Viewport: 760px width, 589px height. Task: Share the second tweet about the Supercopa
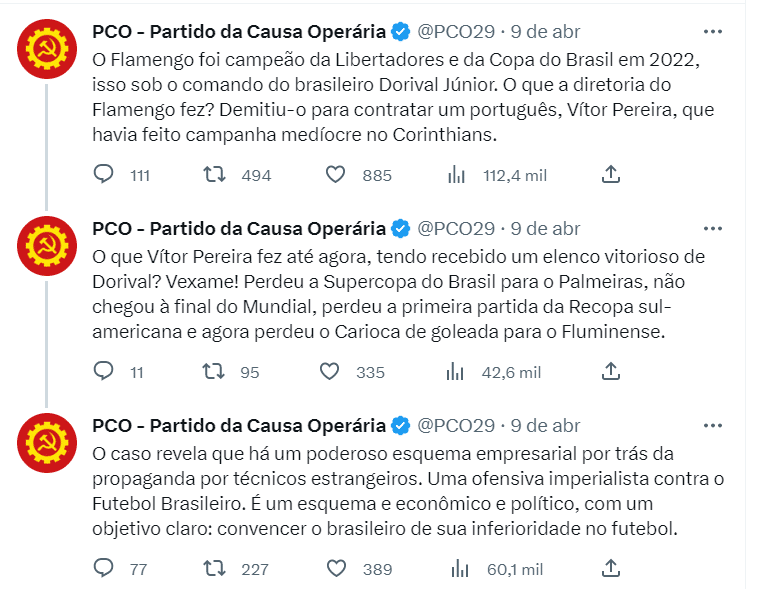coord(611,371)
